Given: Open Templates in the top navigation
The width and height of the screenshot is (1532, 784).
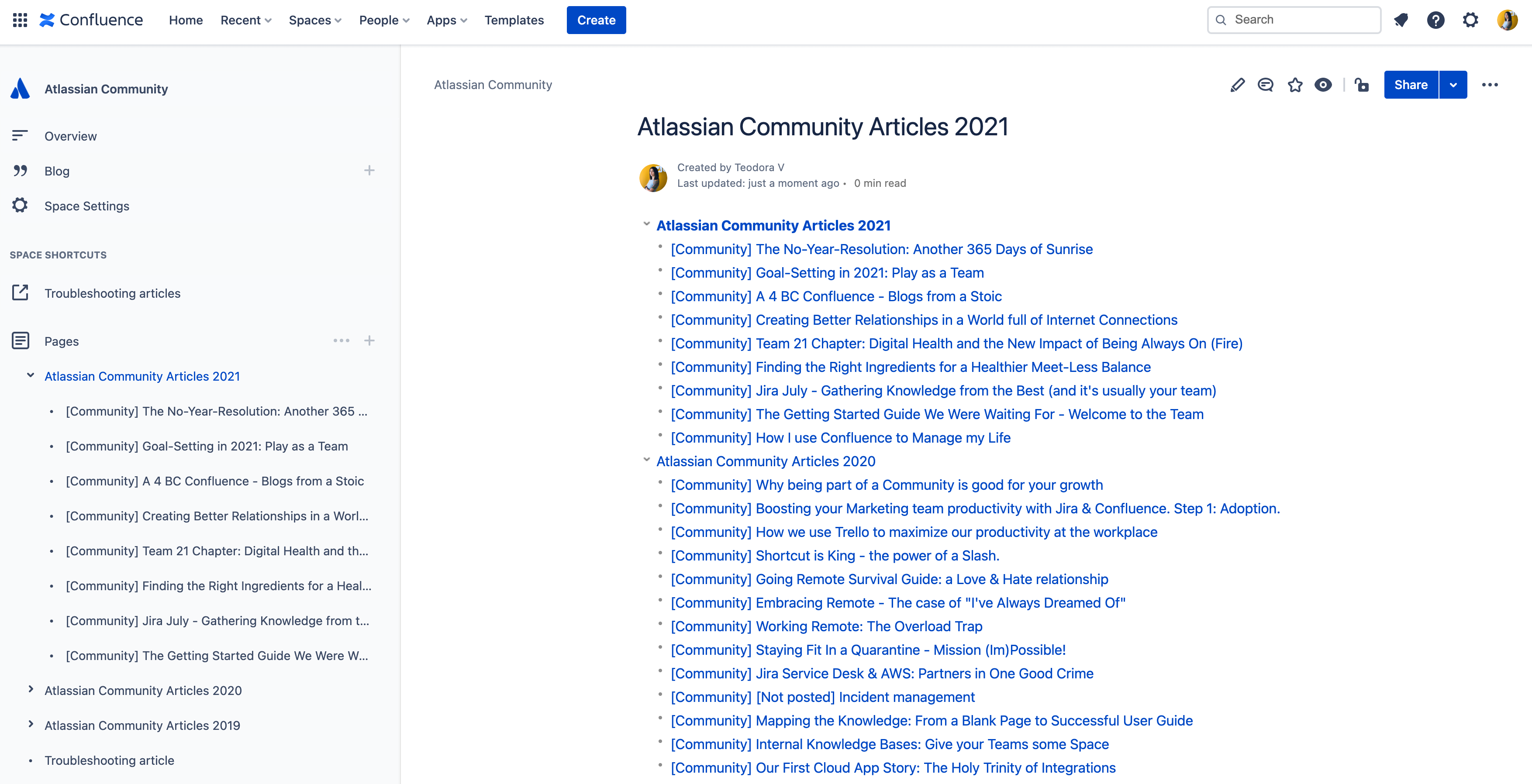Looking at the screenshot, I should point(514,20).
